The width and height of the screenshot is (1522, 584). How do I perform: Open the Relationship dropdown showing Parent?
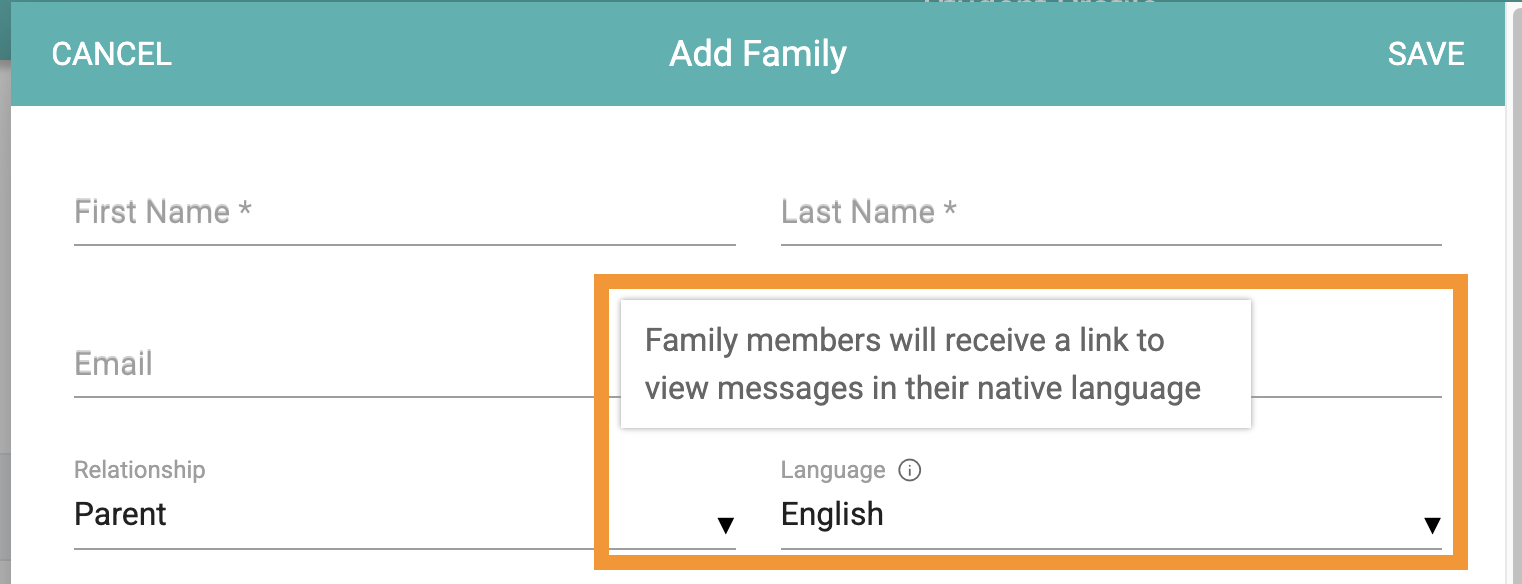405,514
